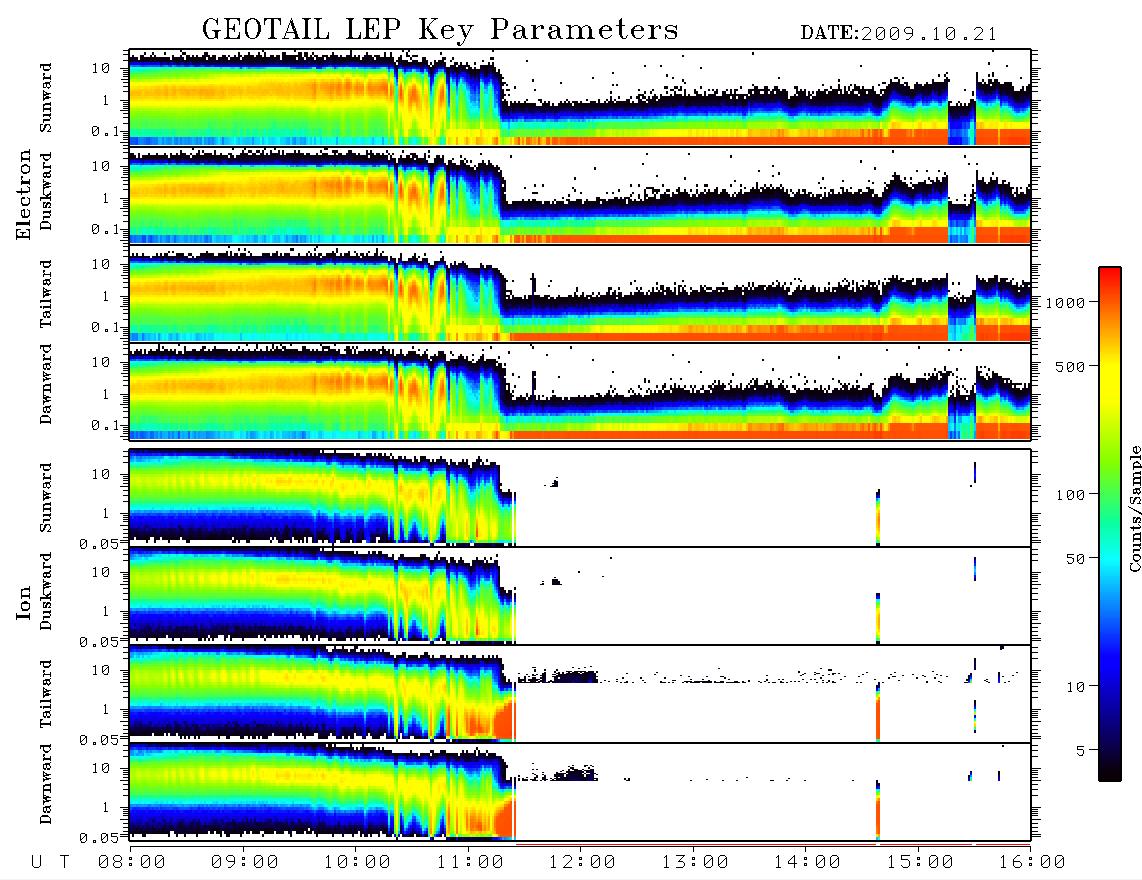Click the "DATE:2009.10.21" label
1142x880 pixels.
click(x=899, y=34)
